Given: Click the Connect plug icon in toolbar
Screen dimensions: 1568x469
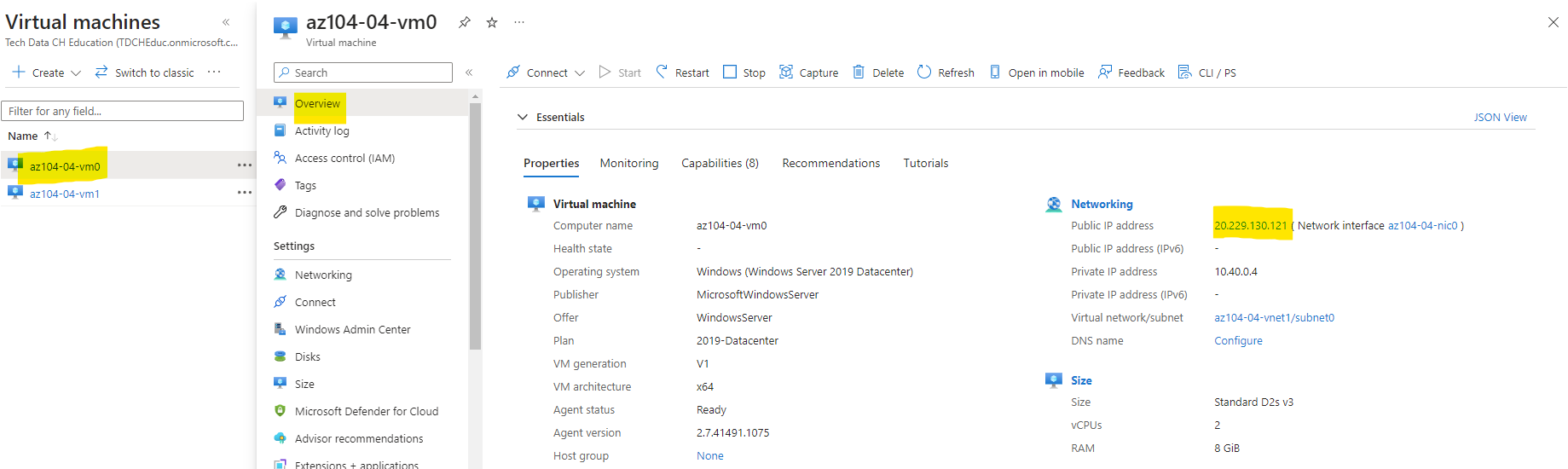Looking at the screenshot, I should [512, 72].
